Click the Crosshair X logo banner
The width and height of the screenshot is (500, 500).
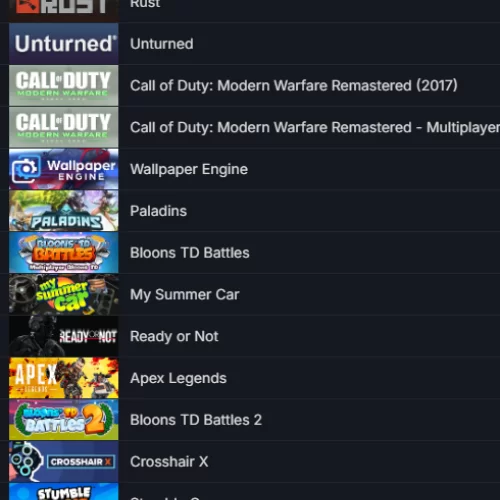(x=64, y=462)
